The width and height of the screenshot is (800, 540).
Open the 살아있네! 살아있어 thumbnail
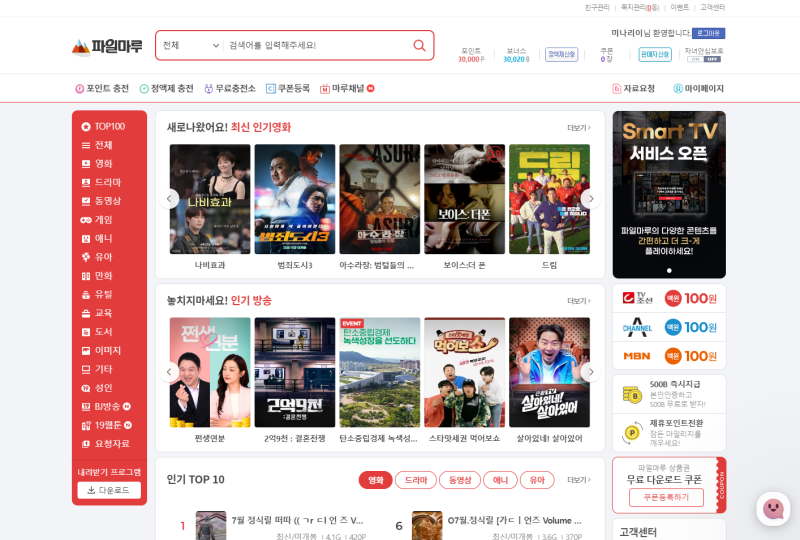[549, 373]
